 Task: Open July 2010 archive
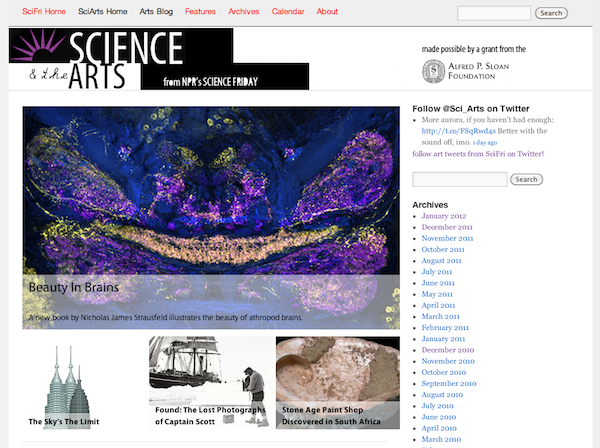click(x=437, y=406)
